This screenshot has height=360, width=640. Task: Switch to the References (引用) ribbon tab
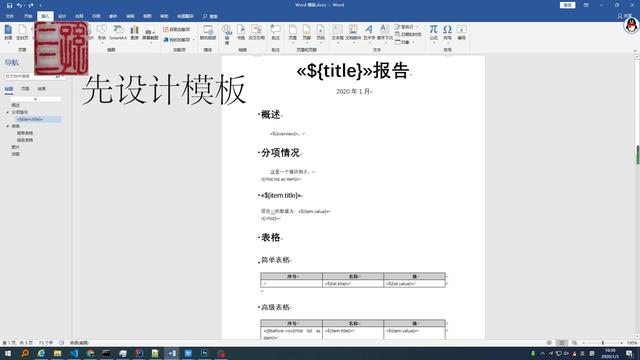pos(96,16)
